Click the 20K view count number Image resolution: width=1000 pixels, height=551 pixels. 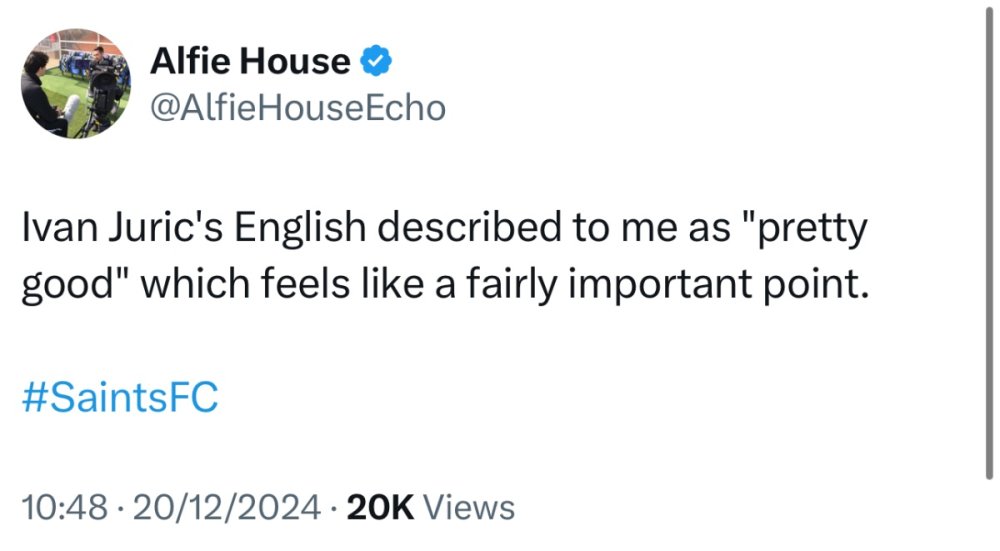[x=380, y=507]
